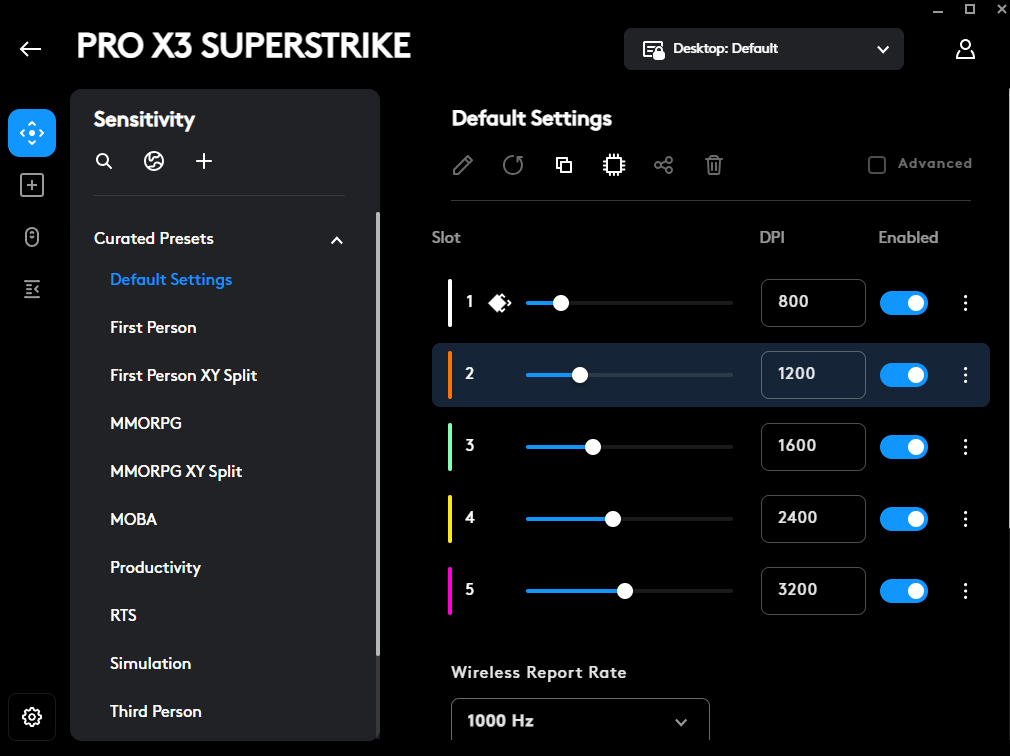Disable the slot 3 enabled toggle

click(904, 447)
